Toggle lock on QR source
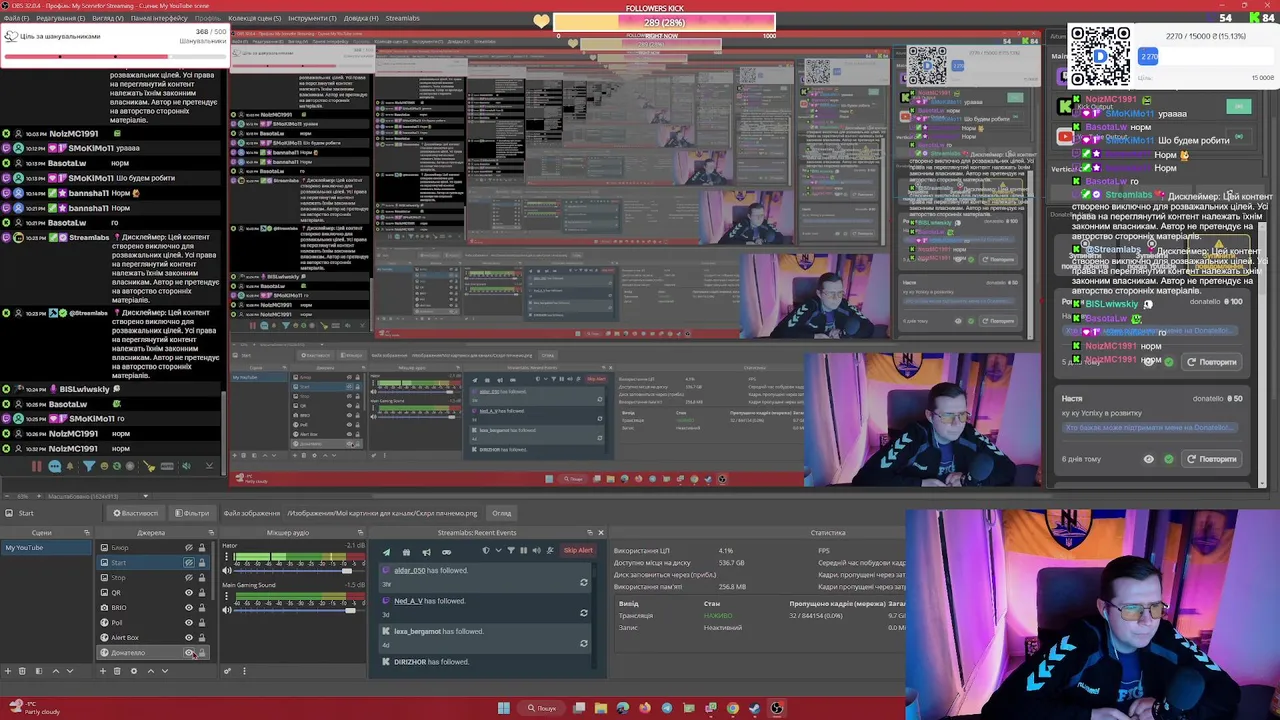 (201, 593)
